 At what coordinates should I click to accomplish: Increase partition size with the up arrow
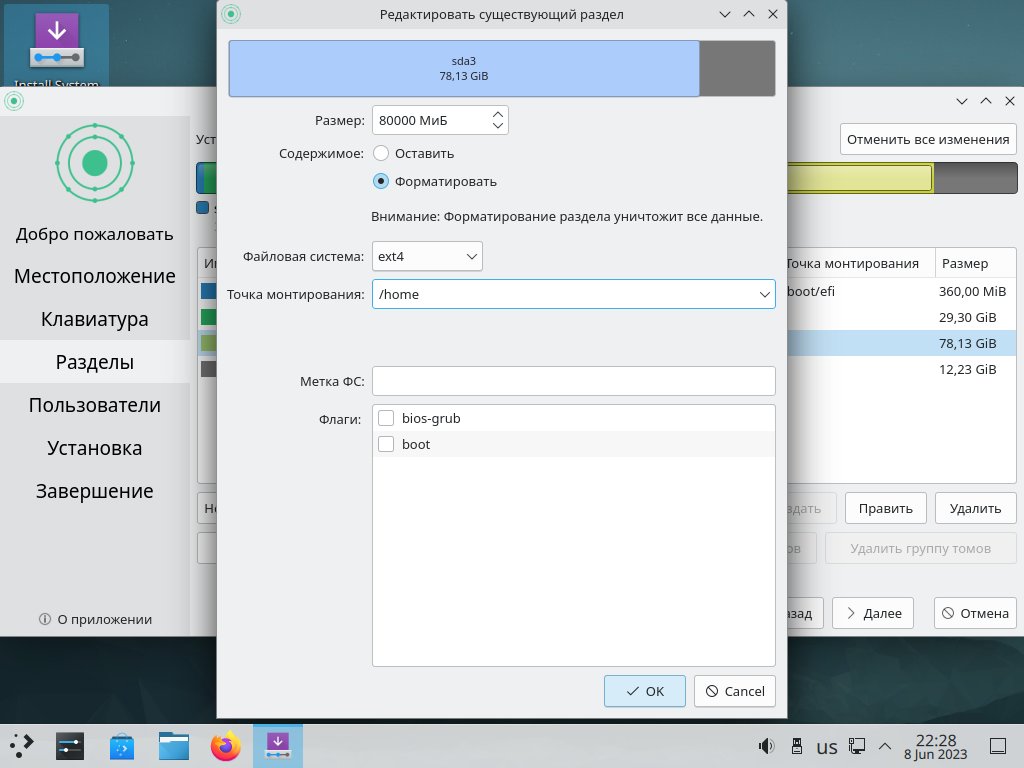(x=498, y=115)
